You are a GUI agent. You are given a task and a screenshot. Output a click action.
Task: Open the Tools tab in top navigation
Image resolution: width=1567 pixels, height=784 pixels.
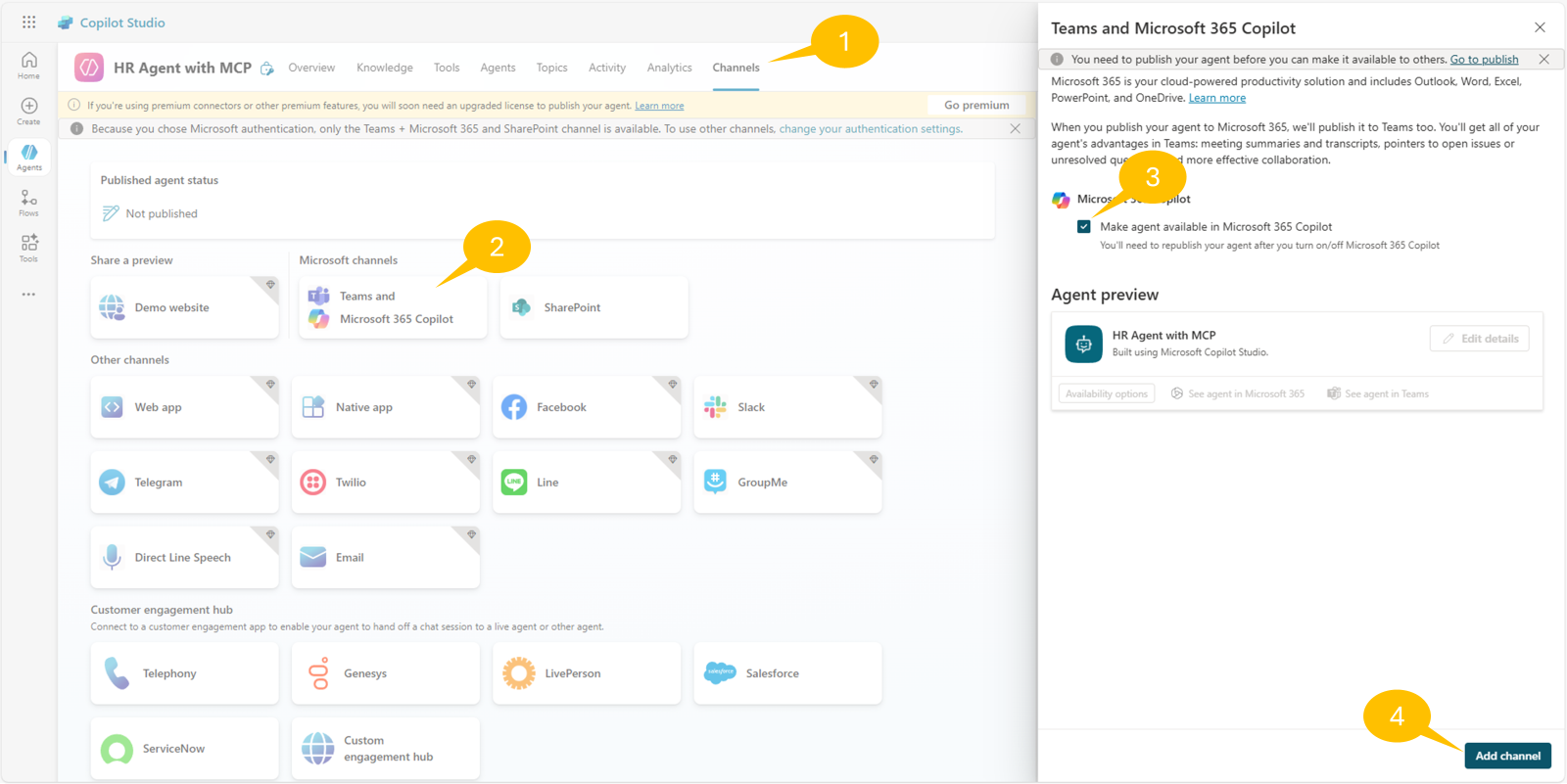pyautogui.click(x=447, y=68)
